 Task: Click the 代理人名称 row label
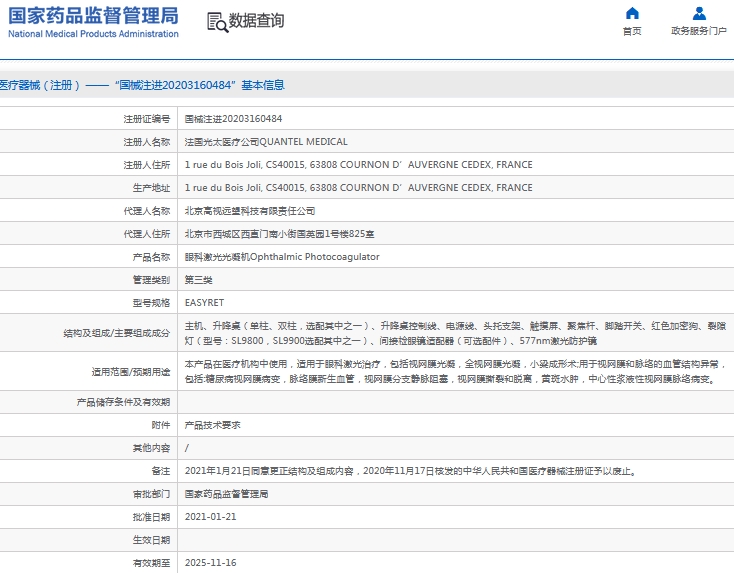coord(147,211)
